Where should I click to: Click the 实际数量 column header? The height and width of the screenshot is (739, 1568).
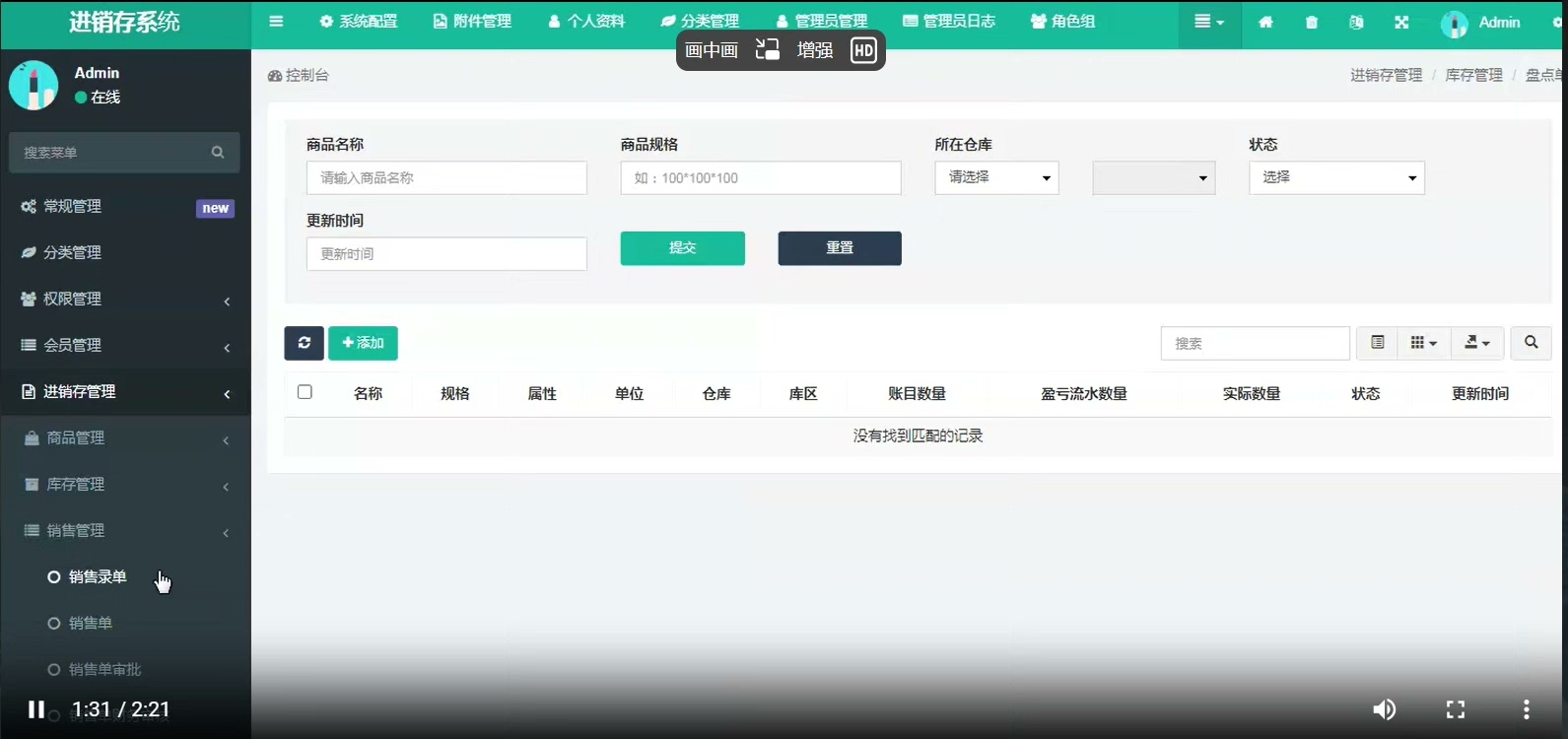[1252, 393]
